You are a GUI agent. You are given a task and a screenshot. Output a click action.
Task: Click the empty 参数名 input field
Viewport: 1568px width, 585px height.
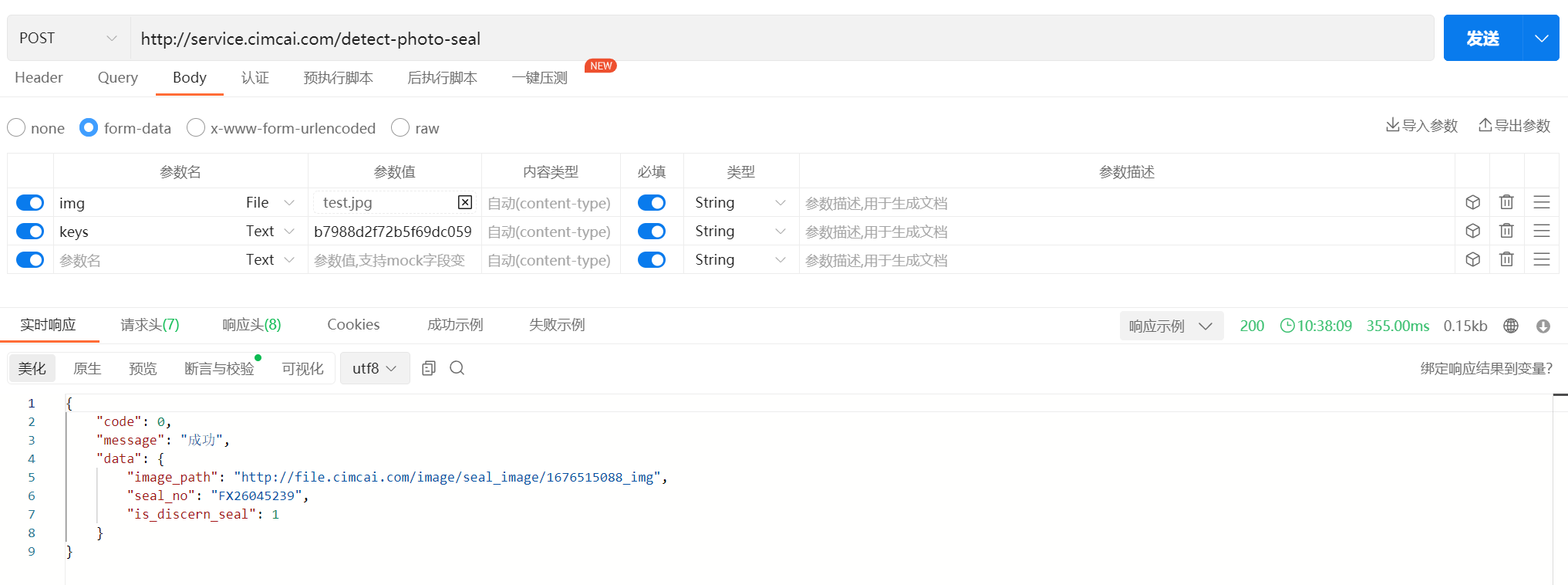pos(147,260)
